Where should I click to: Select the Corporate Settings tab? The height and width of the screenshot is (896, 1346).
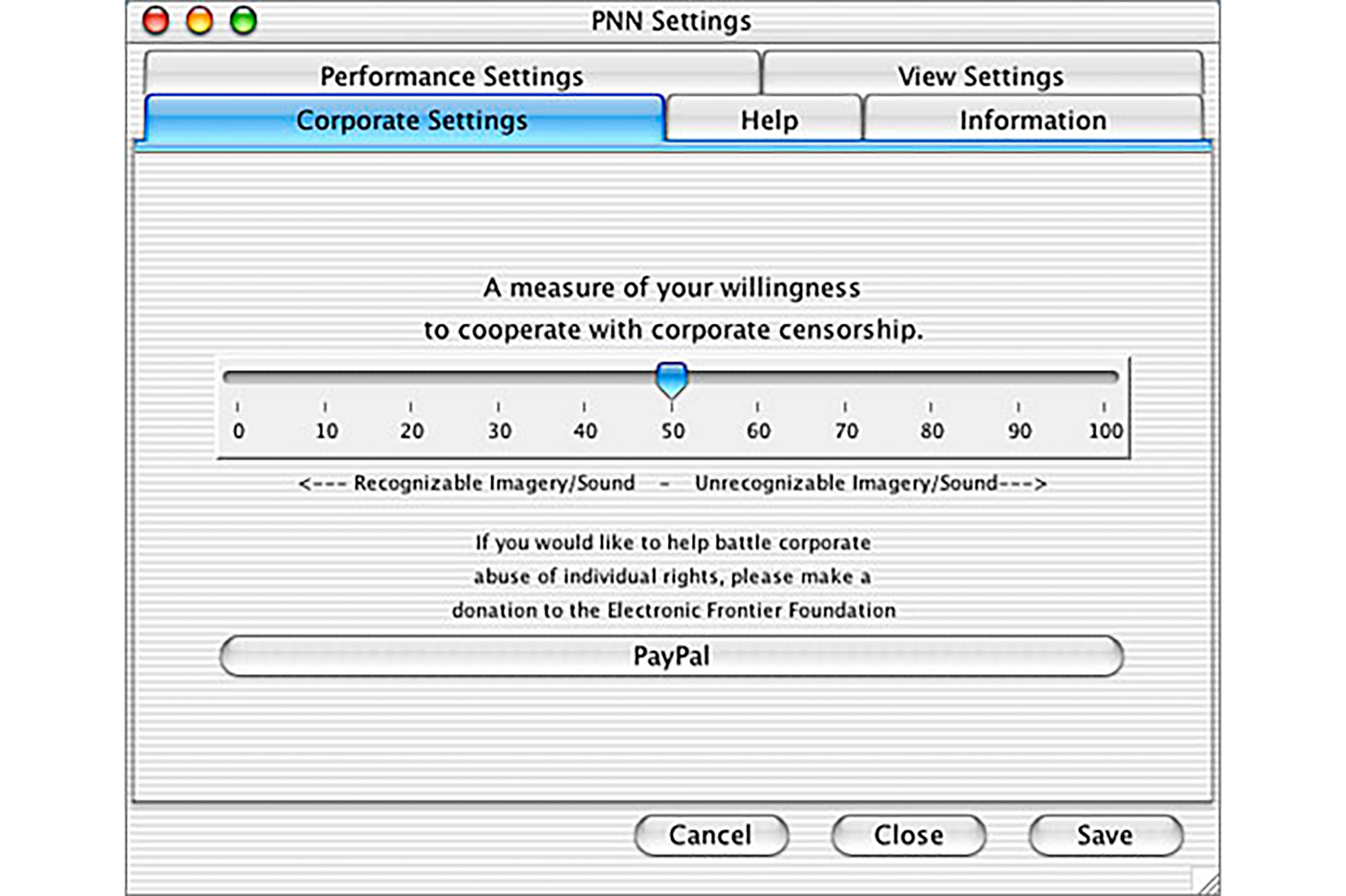pos(411,120)
